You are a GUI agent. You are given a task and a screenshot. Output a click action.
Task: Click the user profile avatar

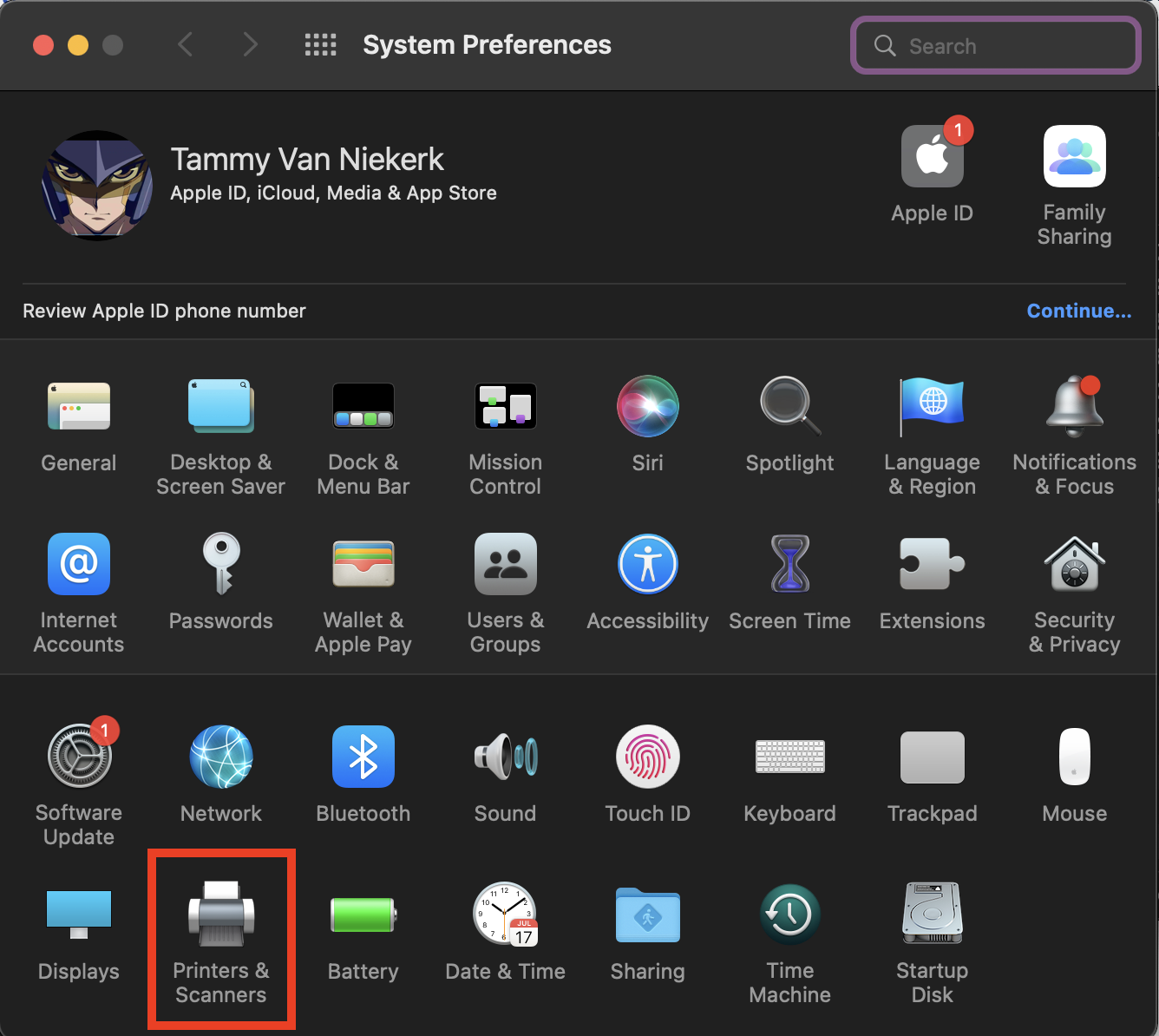pos(97,186)
